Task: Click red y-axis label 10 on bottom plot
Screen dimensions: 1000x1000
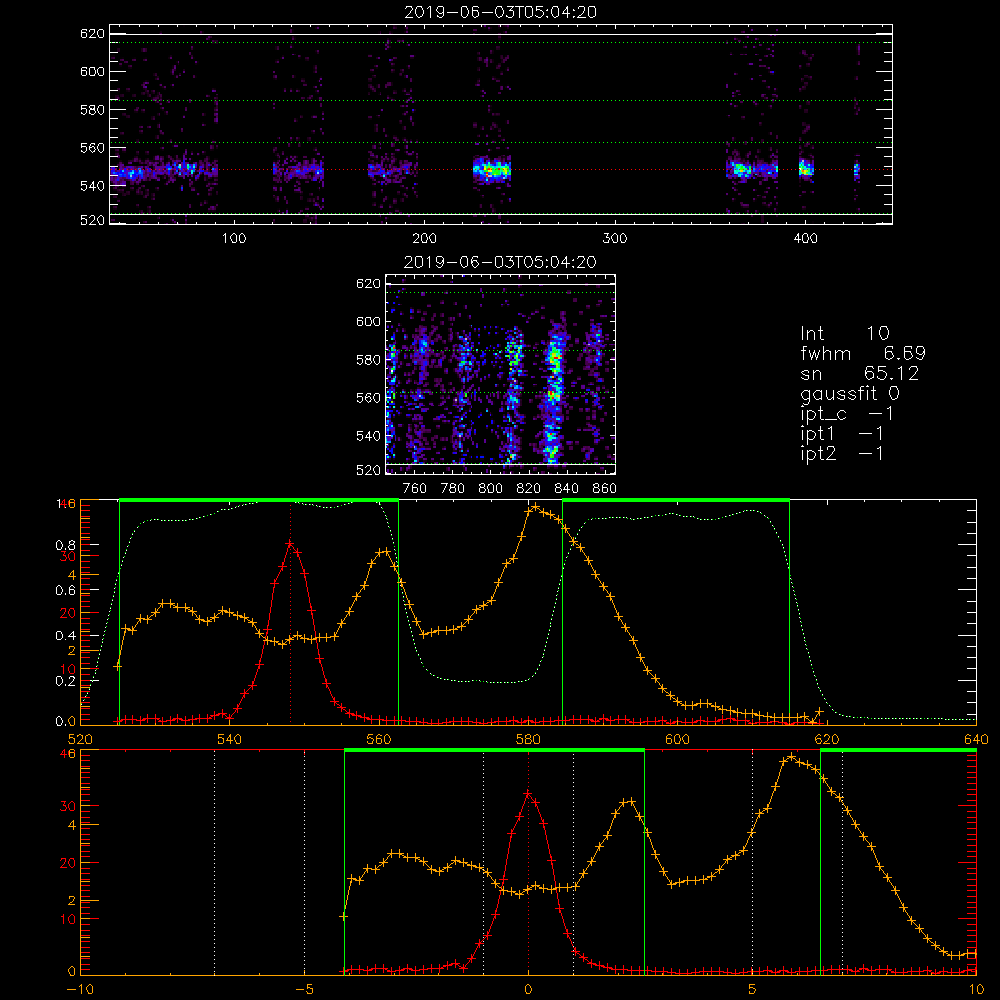Action: click(x=68, y=920)
